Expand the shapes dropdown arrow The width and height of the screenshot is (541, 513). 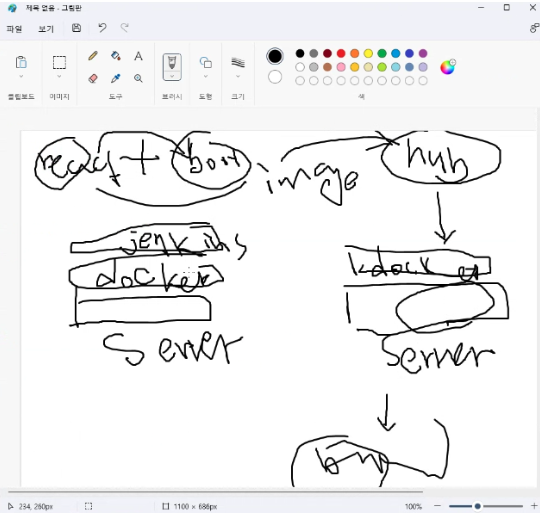pos(206,76)
